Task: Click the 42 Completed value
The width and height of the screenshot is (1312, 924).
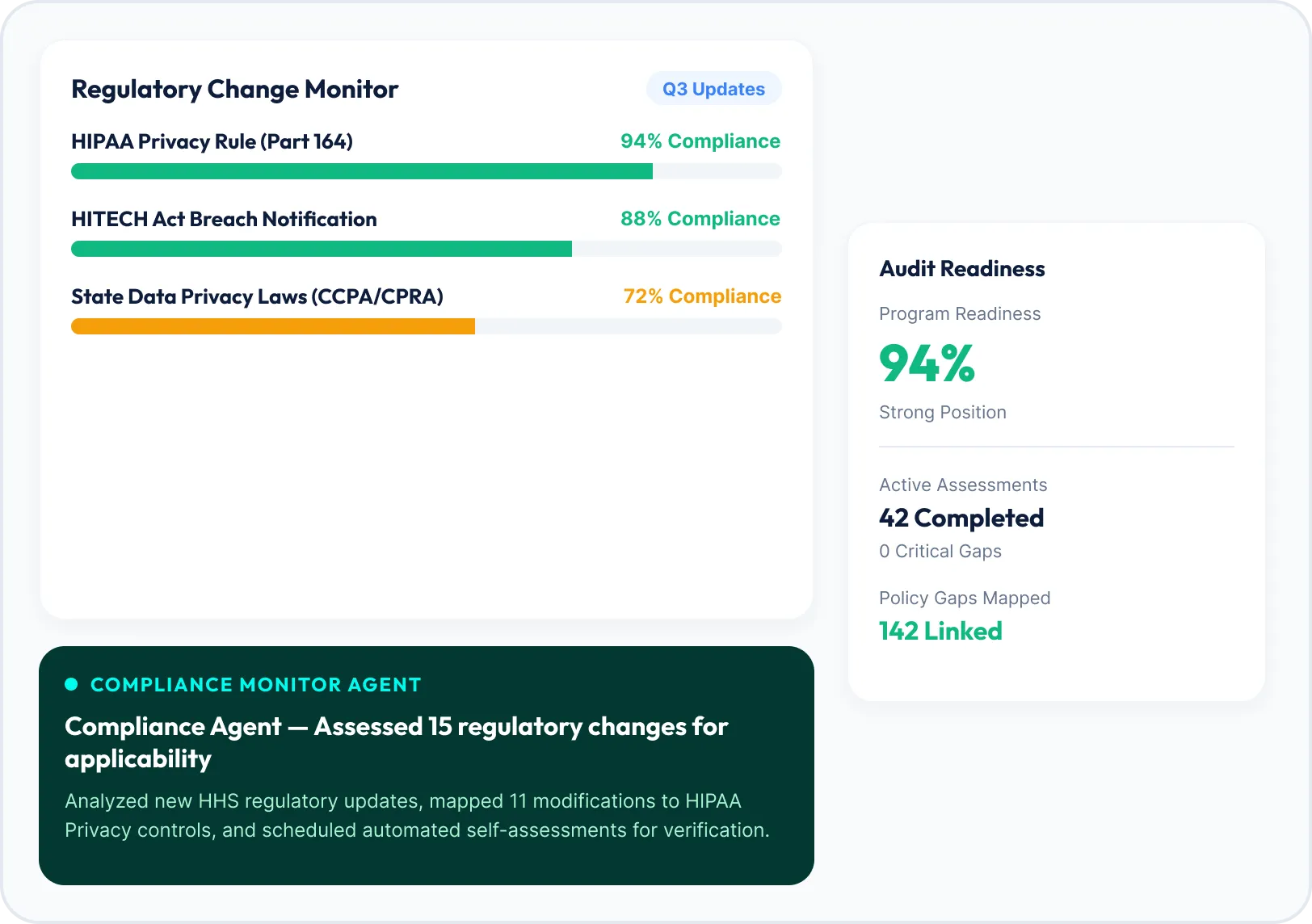Action: (961, 518)
